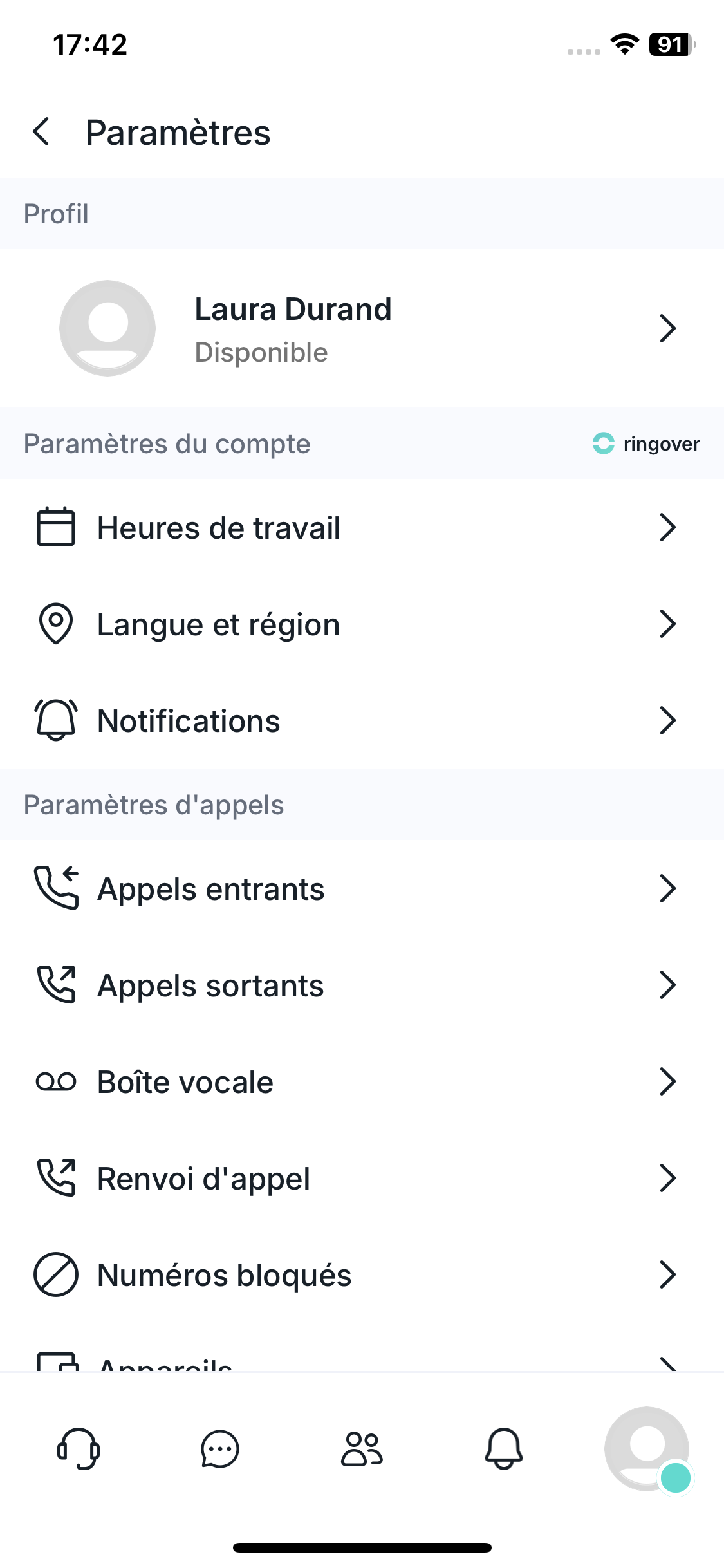The height and width of the screenshot is (1568, 724).
Task: Expand the Notifications row chevron
Action: pyautogui.click(x=667, y=720)
